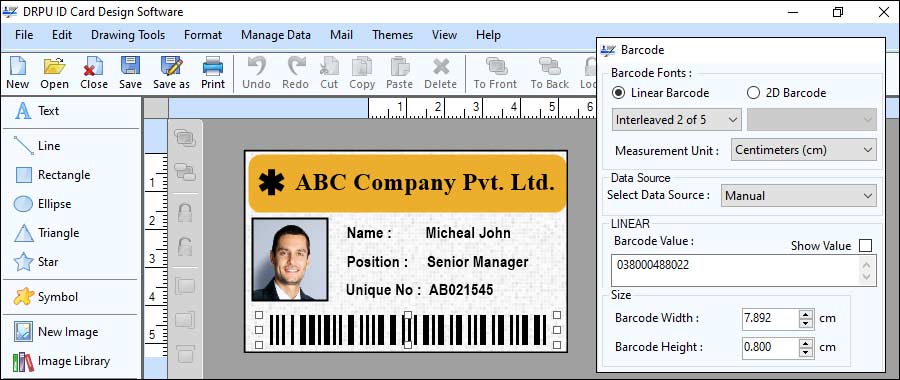Viewport: 900px width, 380px height.
Task: Click the Undo toolbar icon
Action: [257, 66]
